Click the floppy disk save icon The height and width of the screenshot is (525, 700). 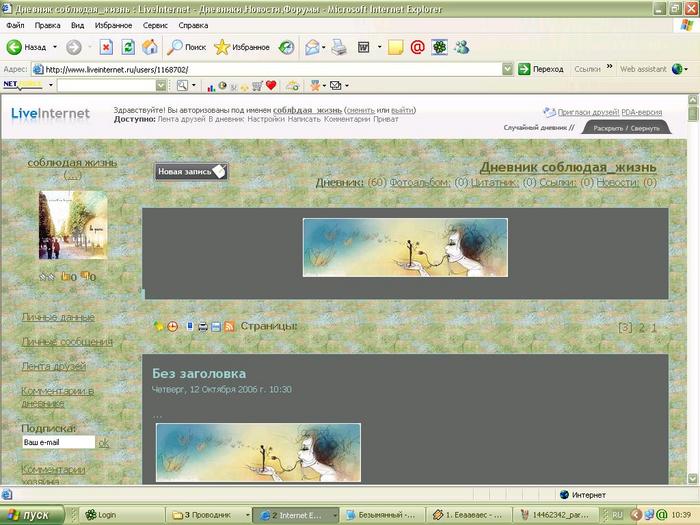216,327
